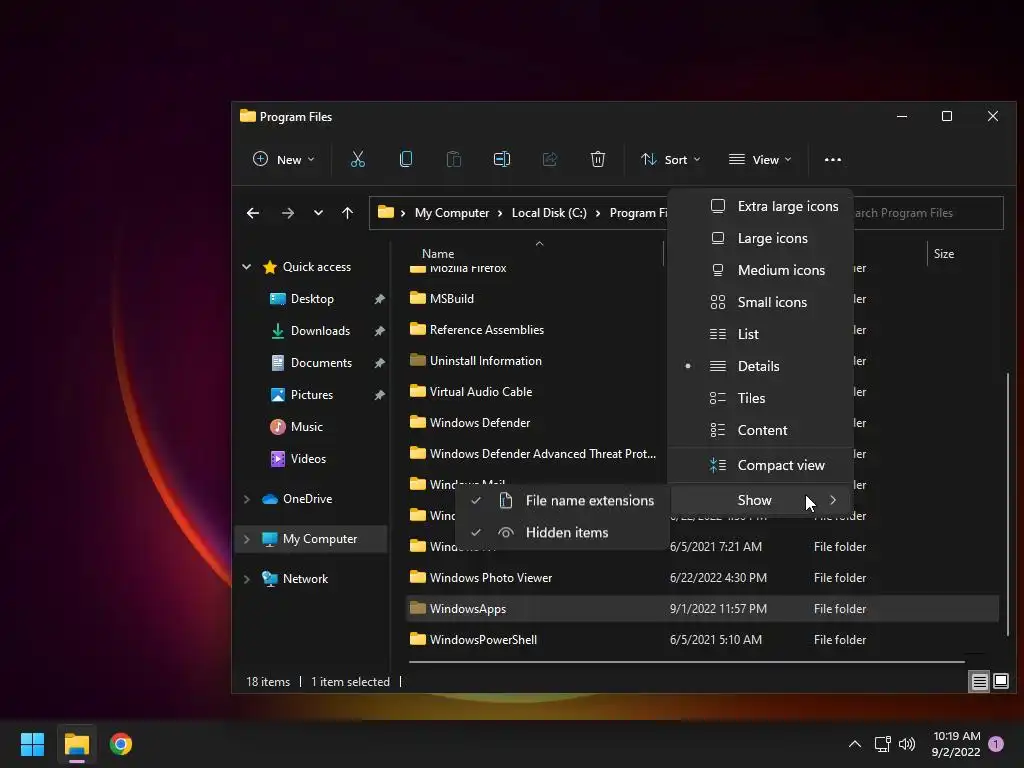The width and height of the screenshot is (1024, 768).
Task: Click File Explorer icon on the taskbar
Action: (76, 744)
